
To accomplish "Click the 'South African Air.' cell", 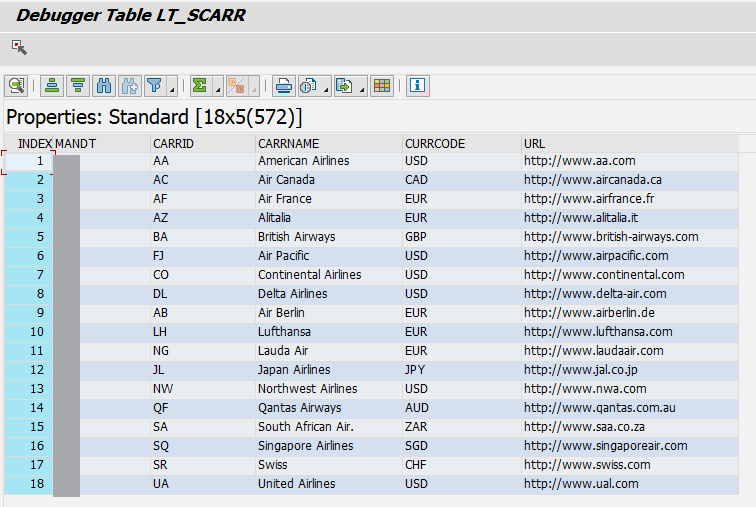I will tap(329, 427).
